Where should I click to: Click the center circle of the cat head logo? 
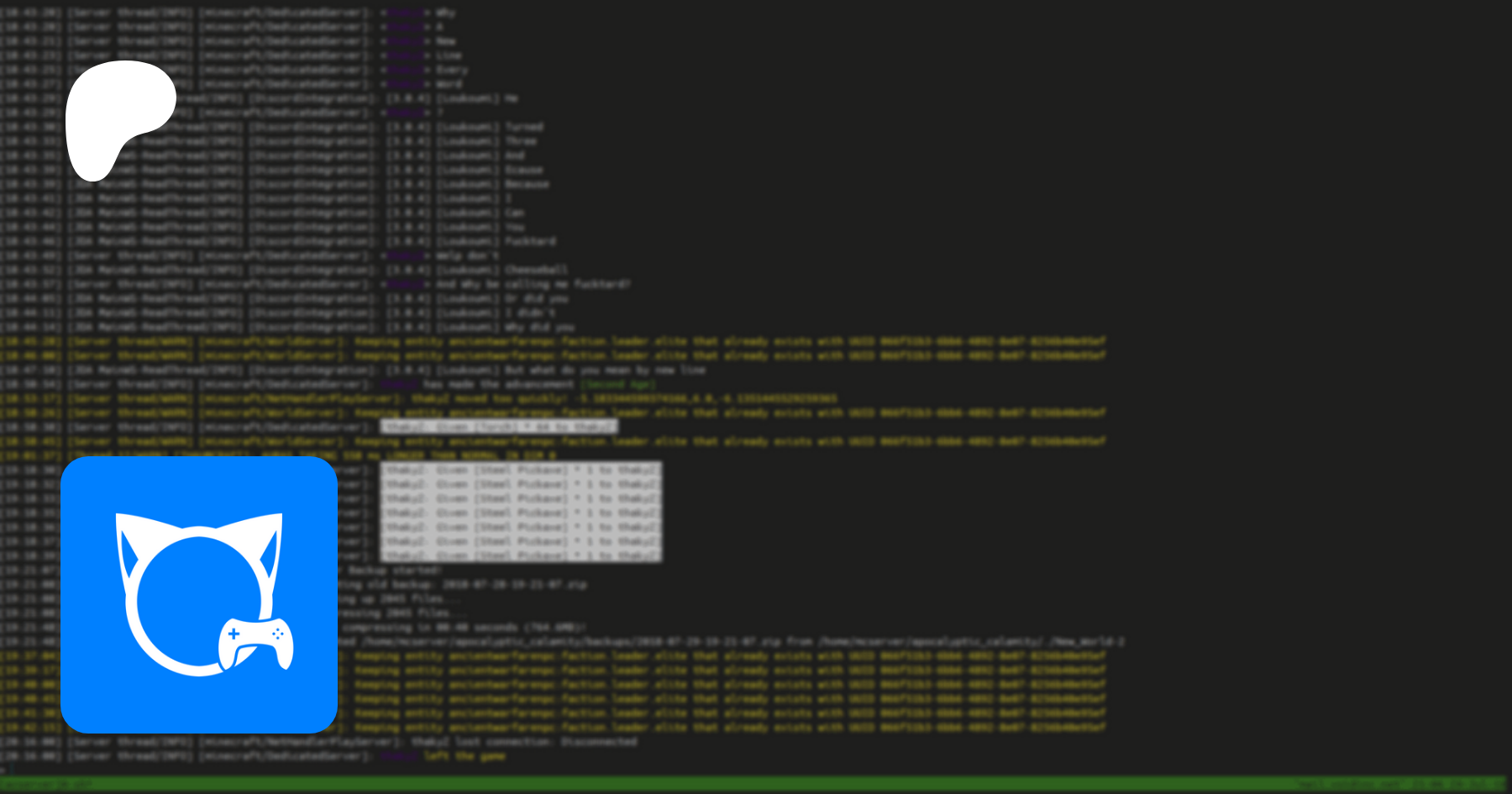click(x=199, y=601)
